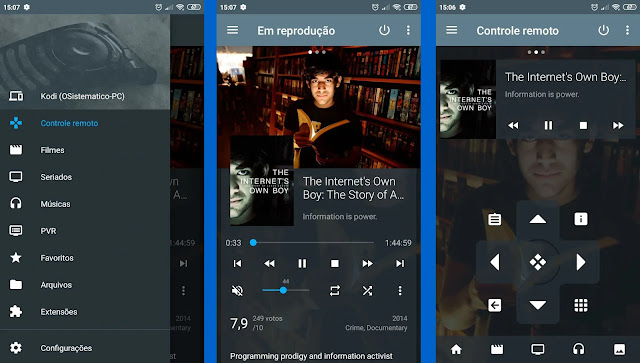This screenshot has height=363, width=640.
Task: Tap the movie poster in Em reprodução
Action: pyautogui.click(x=262, y=181)
